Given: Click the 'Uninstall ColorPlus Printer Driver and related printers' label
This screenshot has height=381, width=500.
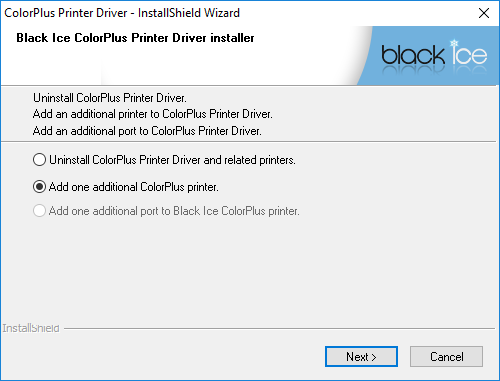Looking at the screenshot, I should [x=172, y=160].
